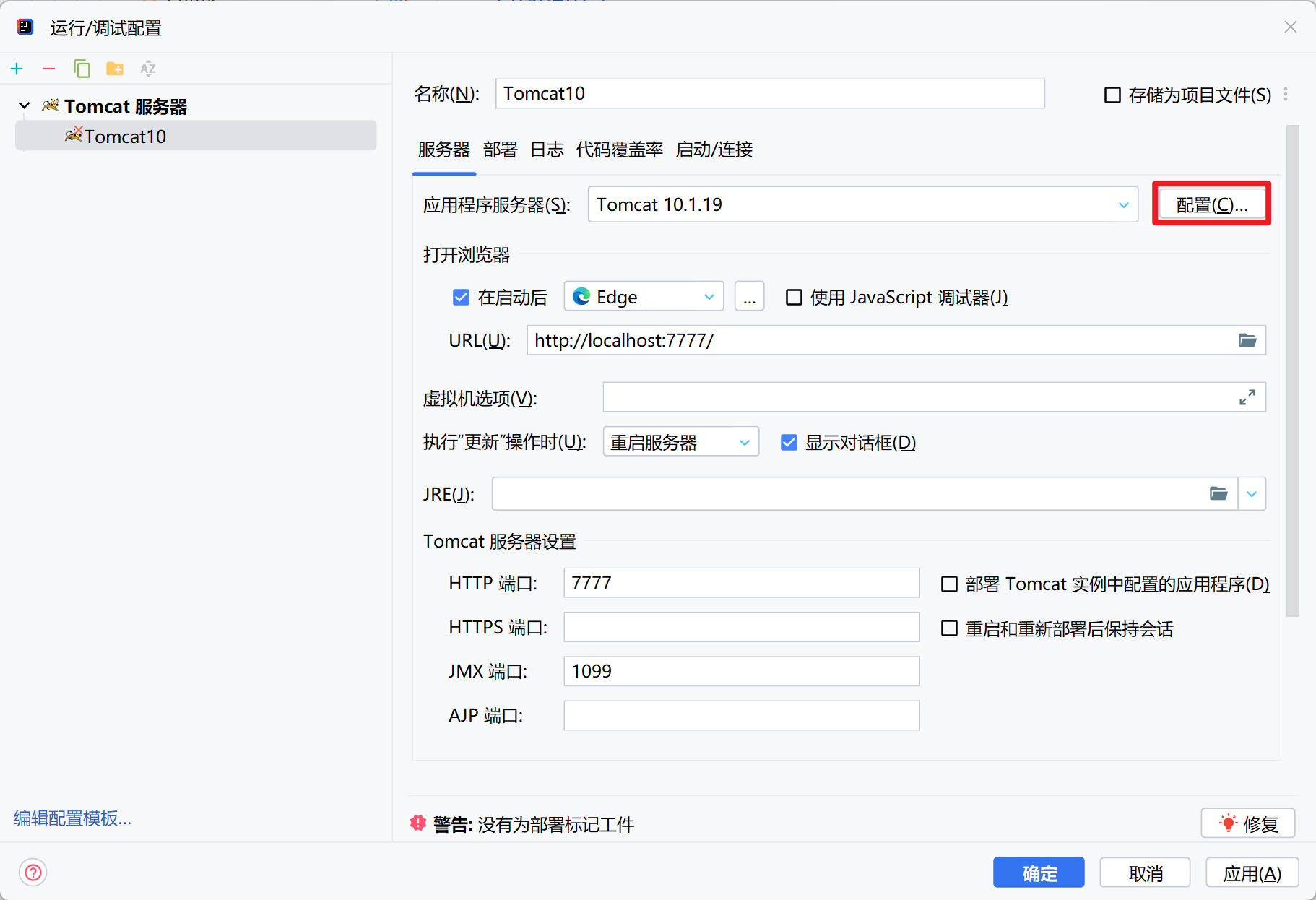This screenshot has width=1316, height=900.
Task: Uncheck the 在启动后 checkbox
Action: (x=461, y=297)
